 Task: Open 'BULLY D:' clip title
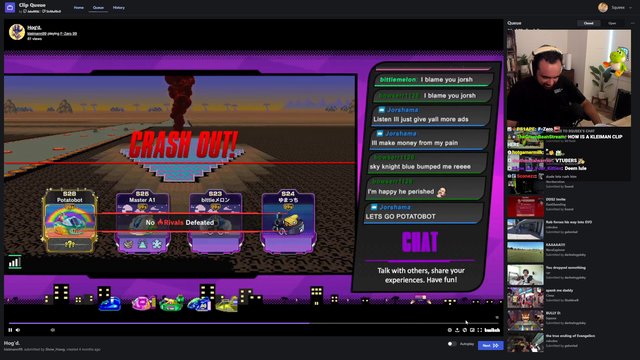[x=553, y=313]
